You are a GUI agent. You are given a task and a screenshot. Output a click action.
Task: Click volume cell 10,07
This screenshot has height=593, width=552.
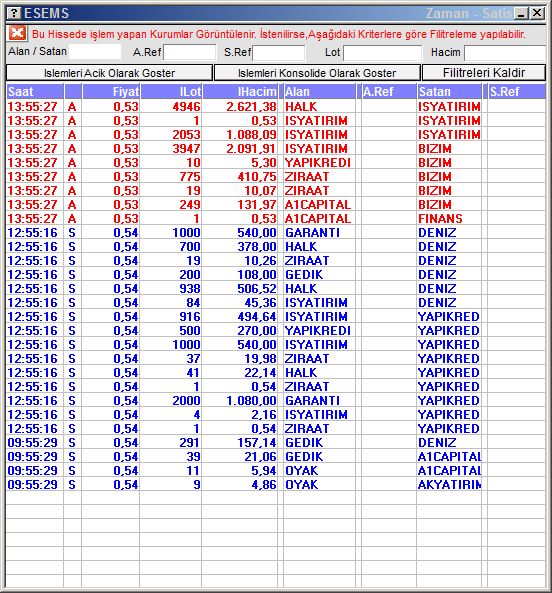[x=260, y=191]
